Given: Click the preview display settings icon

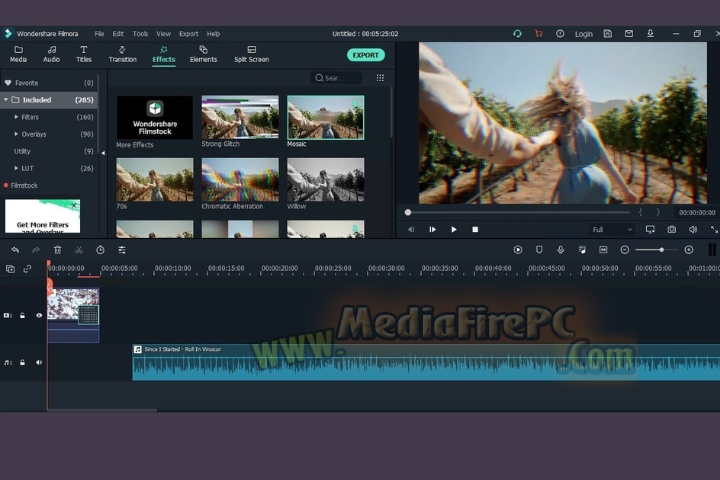Looking at the screenshot, I should [x=650, y=229].
